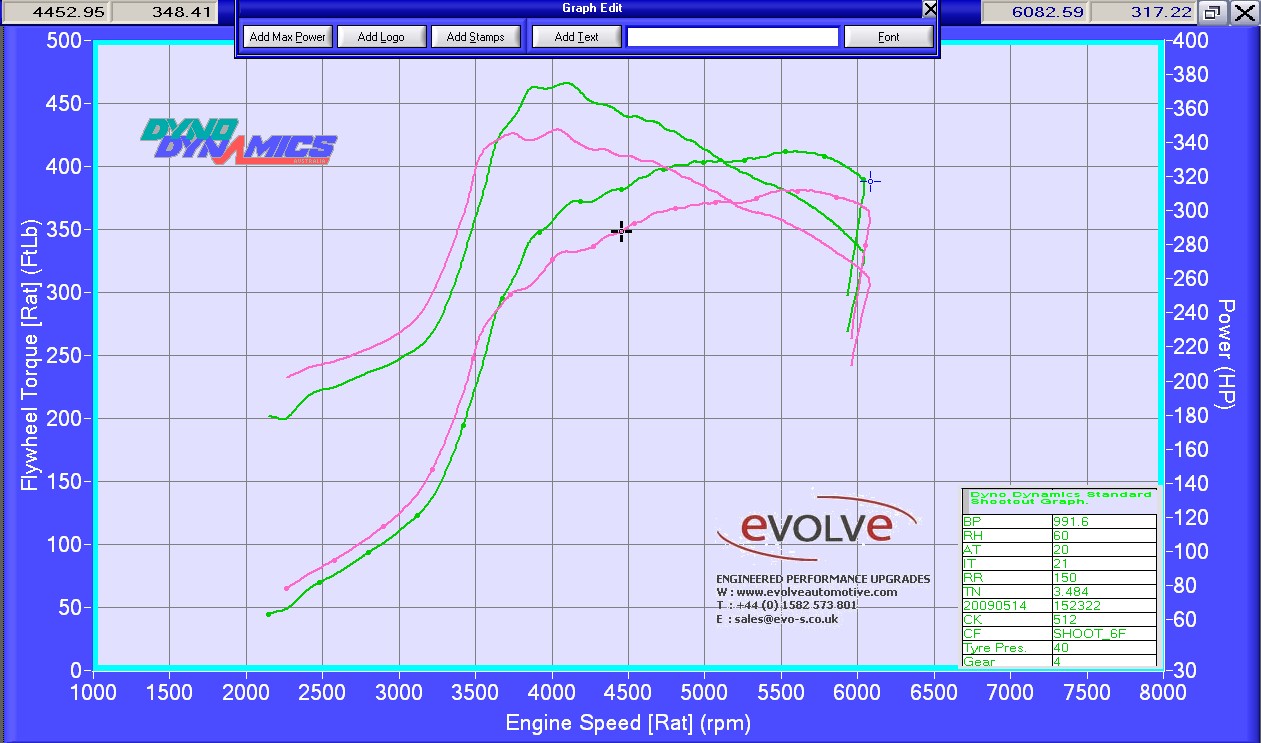Close the Graph Edit toolbar
The width and height of the screenshot is (1261, 743).
[930, 9]
